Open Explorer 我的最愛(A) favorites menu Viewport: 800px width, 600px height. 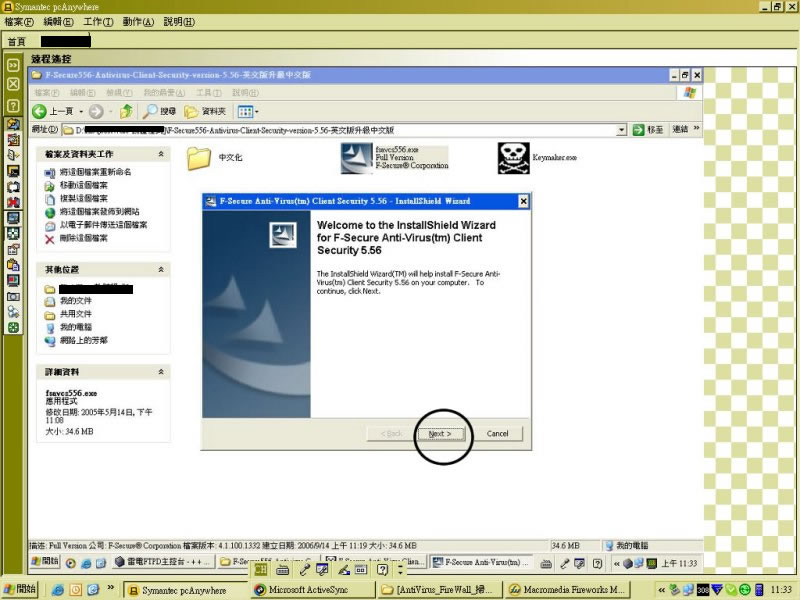164,93
